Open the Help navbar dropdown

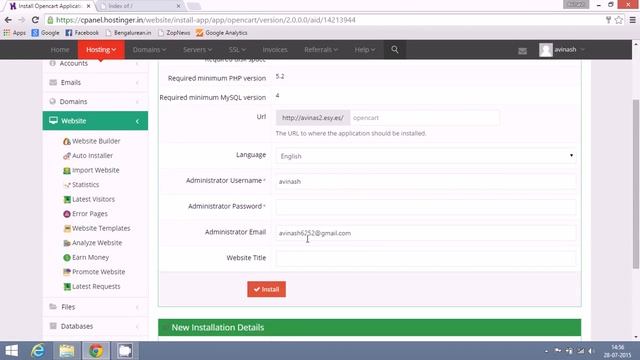click(364, 50)
